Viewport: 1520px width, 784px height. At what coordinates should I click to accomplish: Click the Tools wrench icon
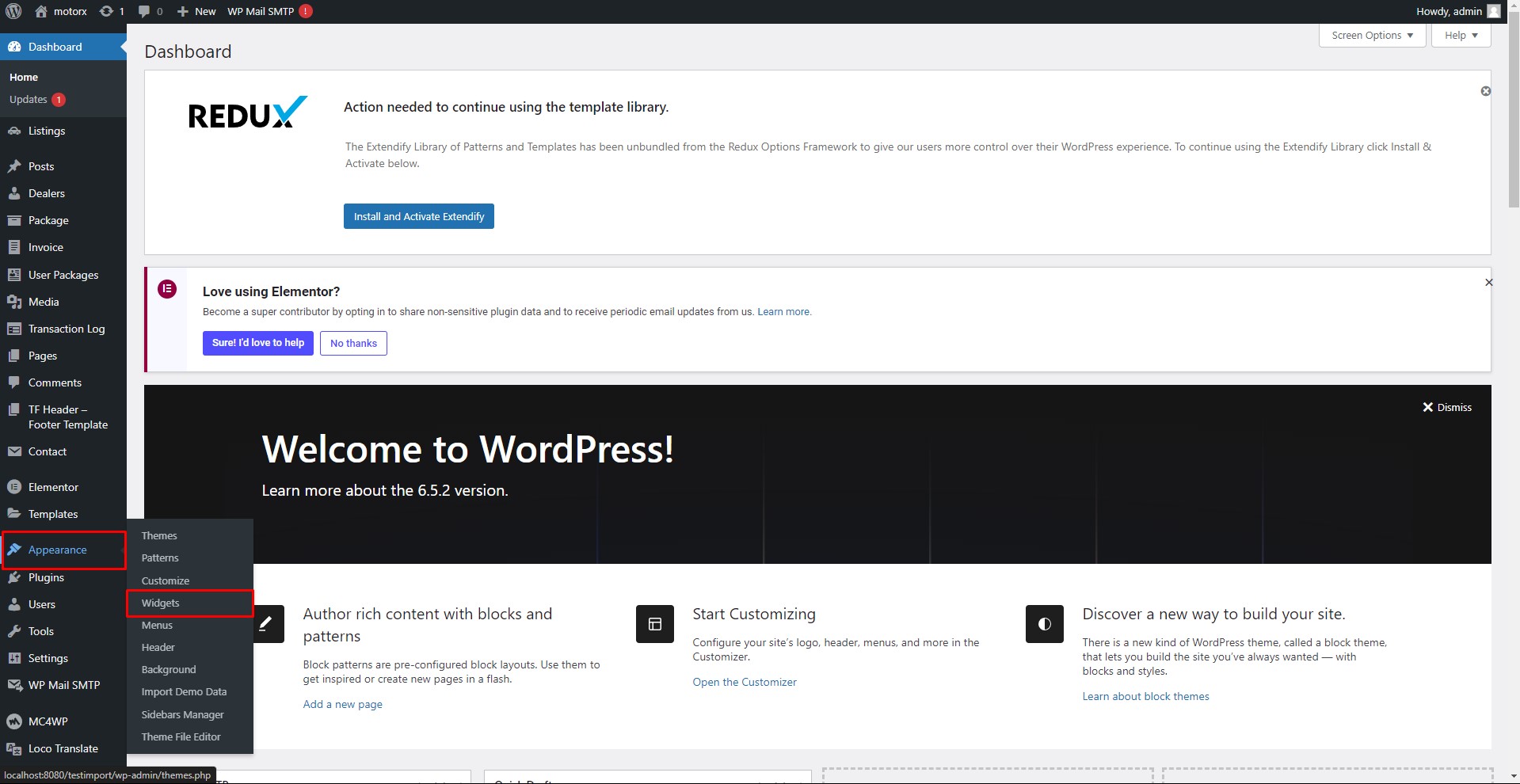[x=14, y=631]
